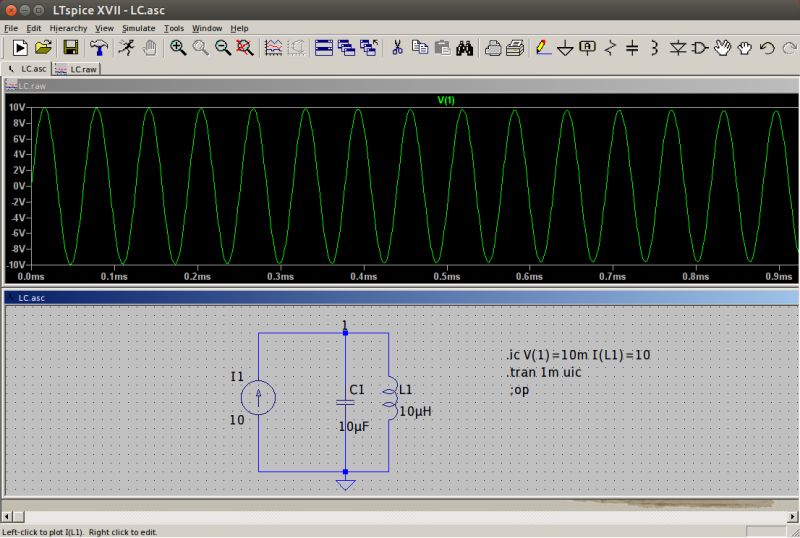Click the ground symbol in schematic
Image resolution: width=800 pixels, height=538 pixels.
click(x=345, y=484)
